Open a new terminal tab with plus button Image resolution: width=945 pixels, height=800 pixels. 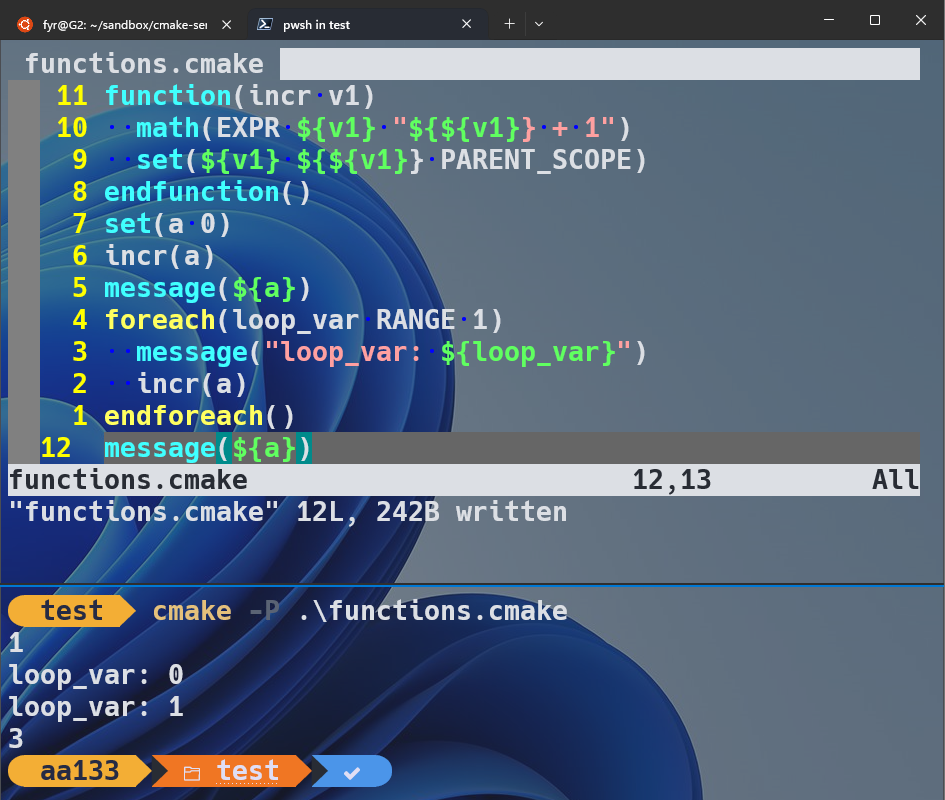click(x=509, y=24)
